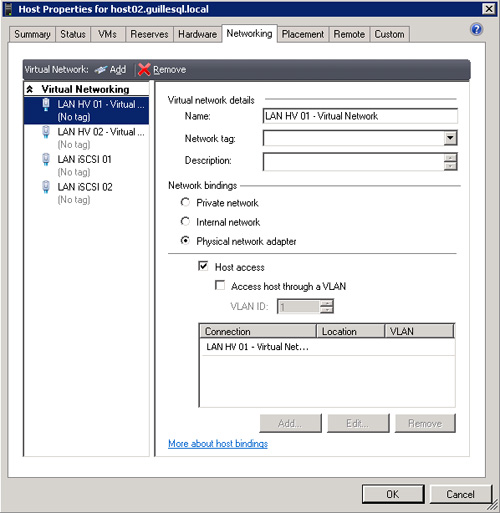Select the LAN iSCSI 02 network icon
The height and width of the screenshot is (513, 500).
click(x=46, y=187)
